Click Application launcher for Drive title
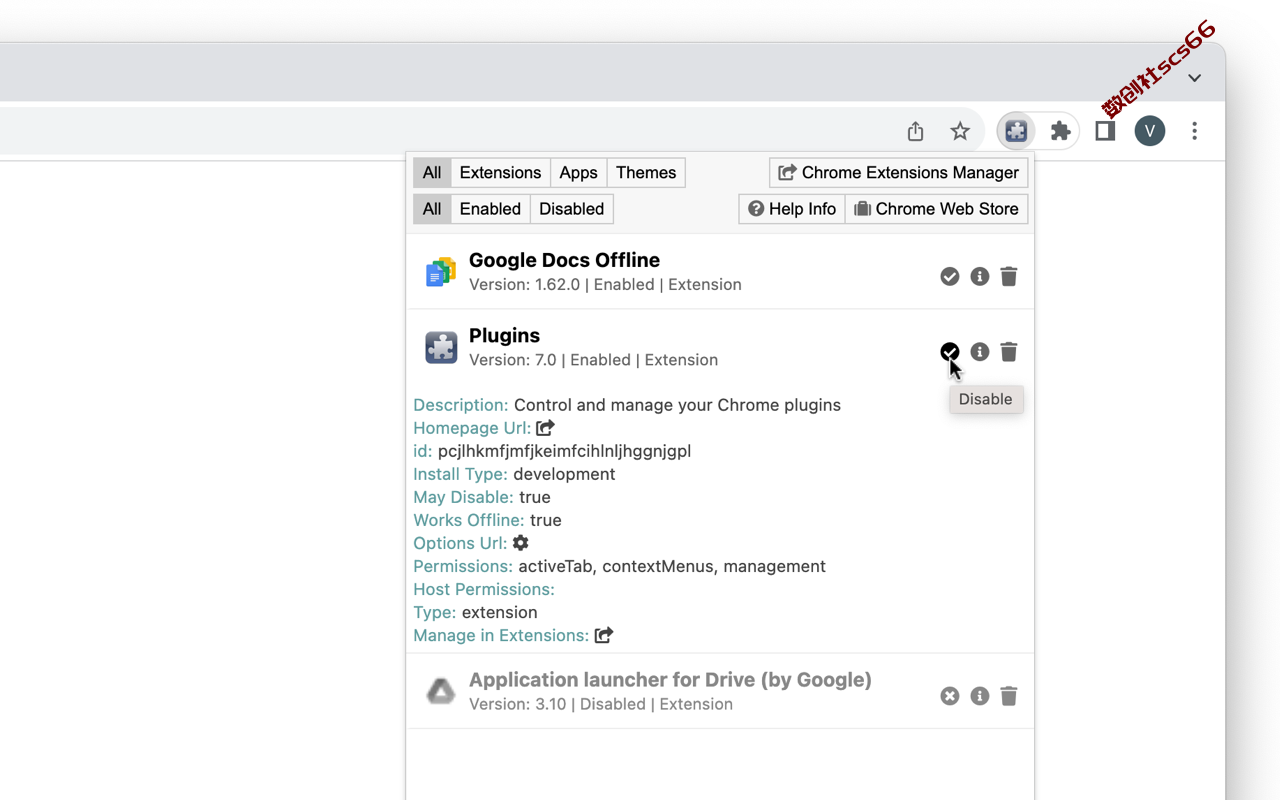This screenshot has width=1280, height=800. coord(670,680)
